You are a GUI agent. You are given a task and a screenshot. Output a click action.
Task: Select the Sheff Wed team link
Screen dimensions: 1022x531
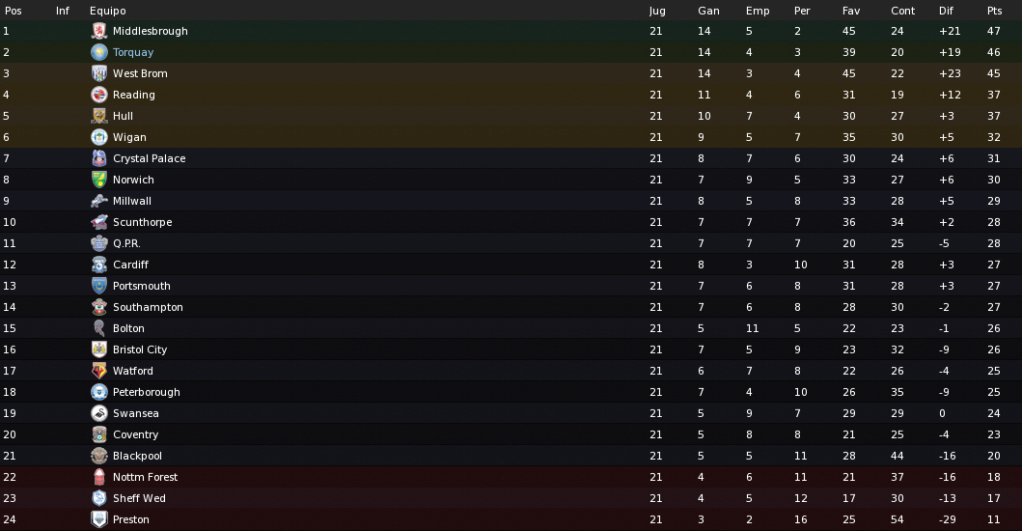[139, 498]
